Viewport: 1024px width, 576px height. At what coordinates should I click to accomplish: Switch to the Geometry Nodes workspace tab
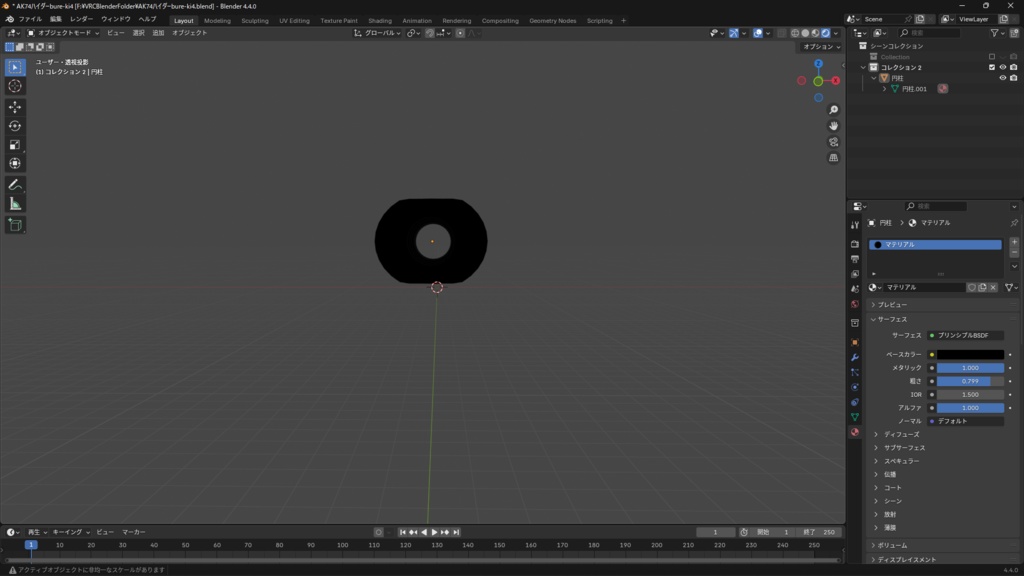click(x=552, y=21)
